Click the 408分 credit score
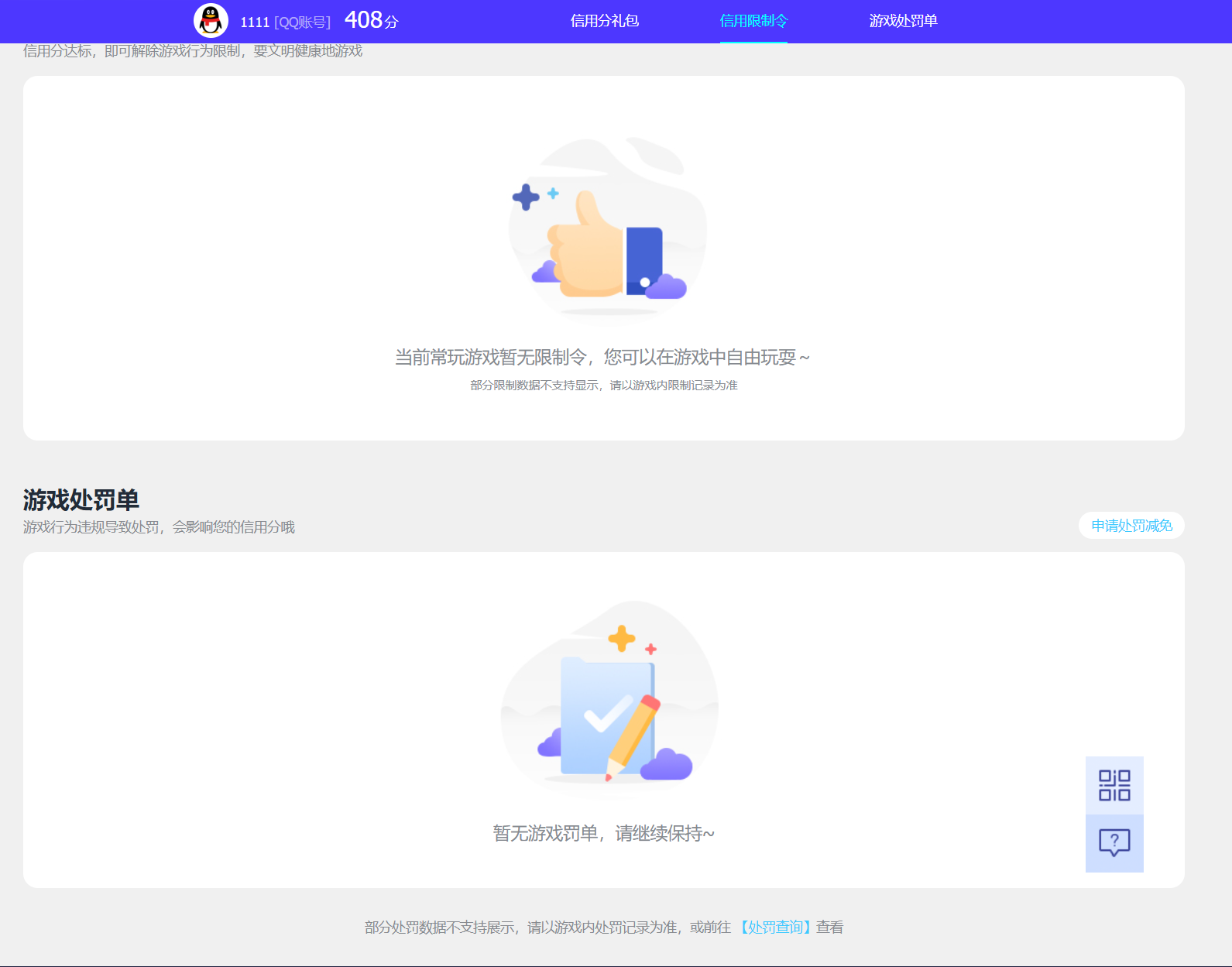 [371, 20]
